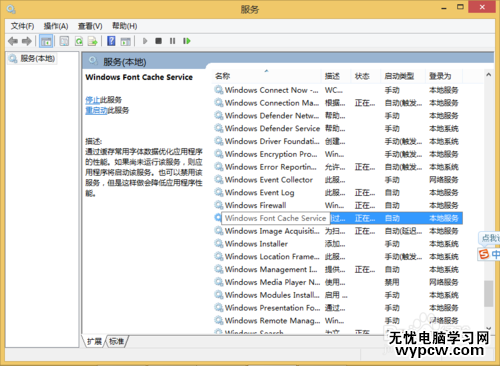Open the 帮助(H) menu

(124, 26)
